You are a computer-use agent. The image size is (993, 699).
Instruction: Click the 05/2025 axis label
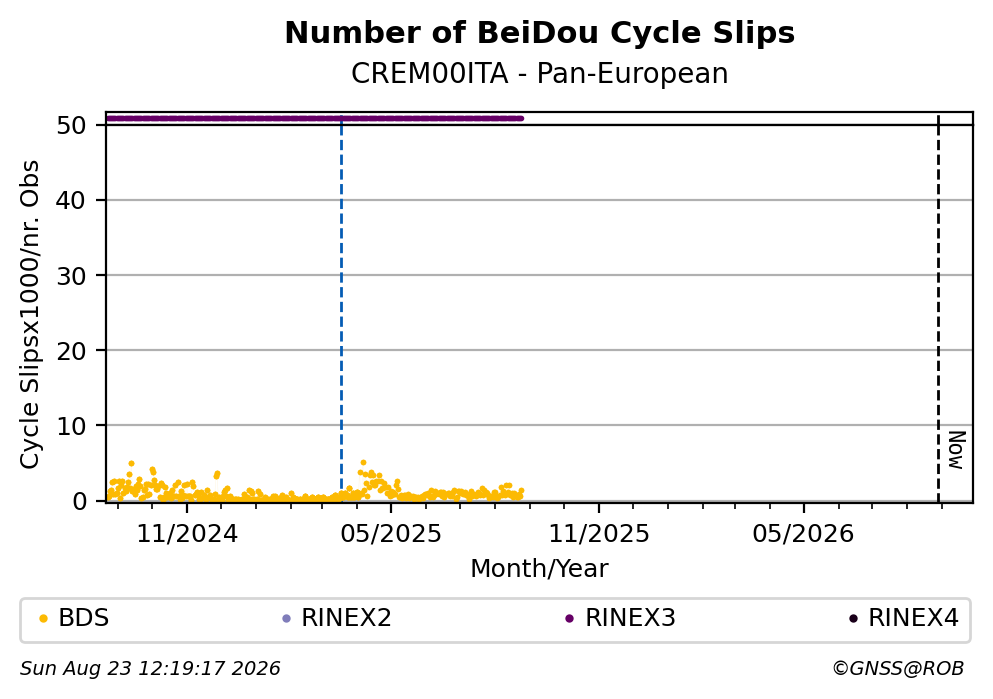[391, 534]
